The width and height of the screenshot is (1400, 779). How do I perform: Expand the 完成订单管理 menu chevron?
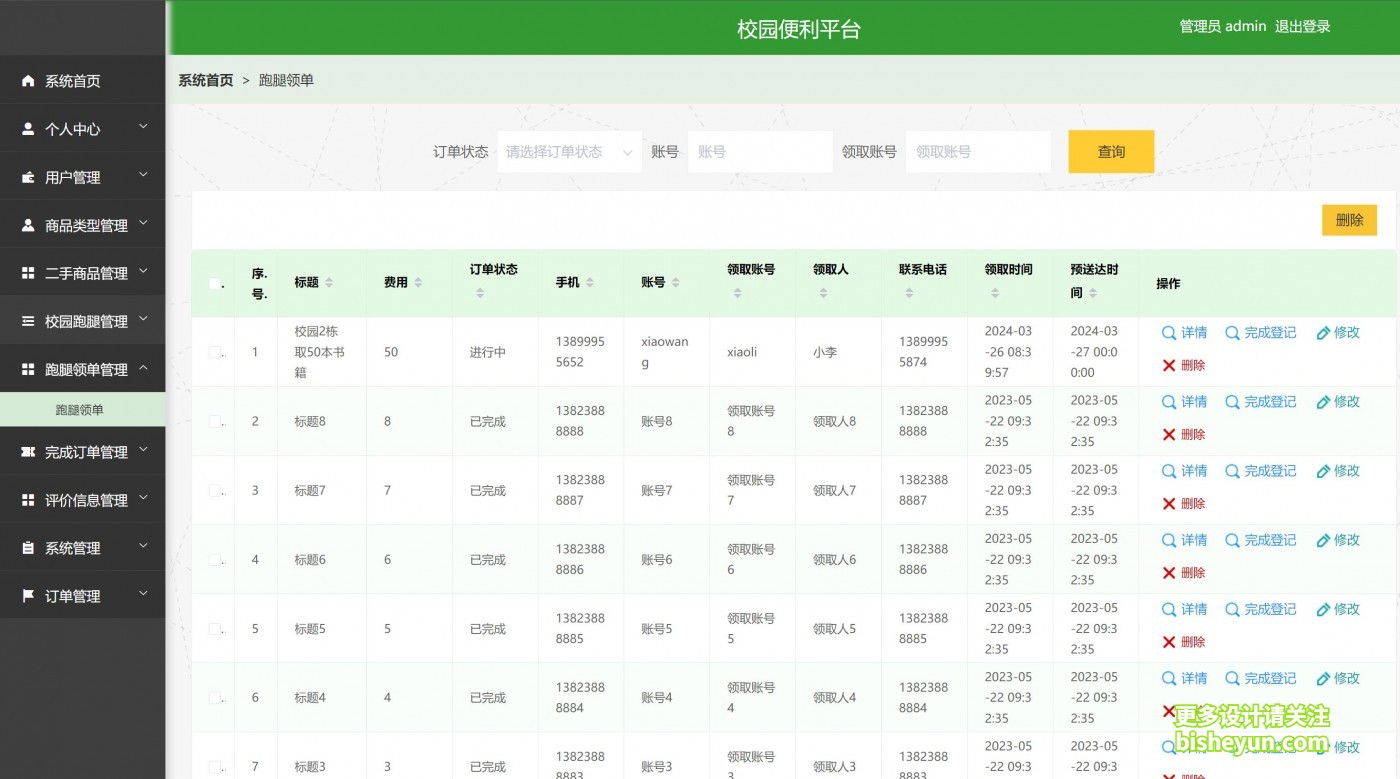tap(143, 450)
